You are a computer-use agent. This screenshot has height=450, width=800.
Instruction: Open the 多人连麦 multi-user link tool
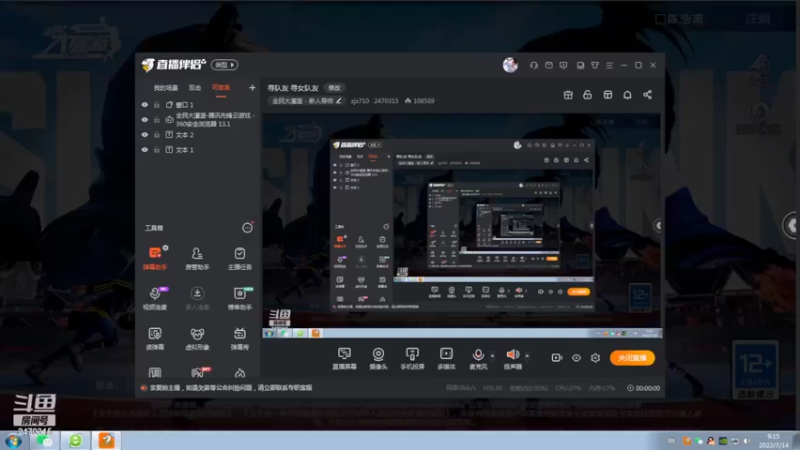tap(197, 298)
